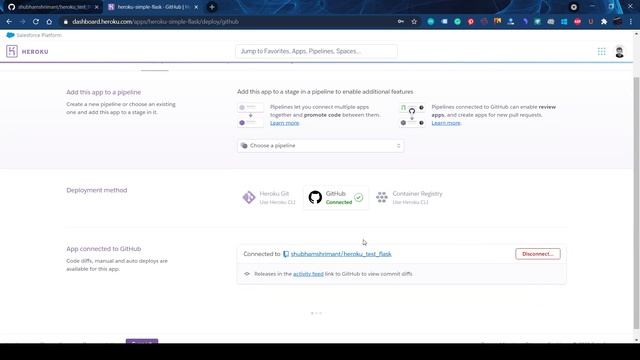Viewport: 640px width, 360px height.
Task: Select the GitHub deployment method
Action: coord(336,198)
